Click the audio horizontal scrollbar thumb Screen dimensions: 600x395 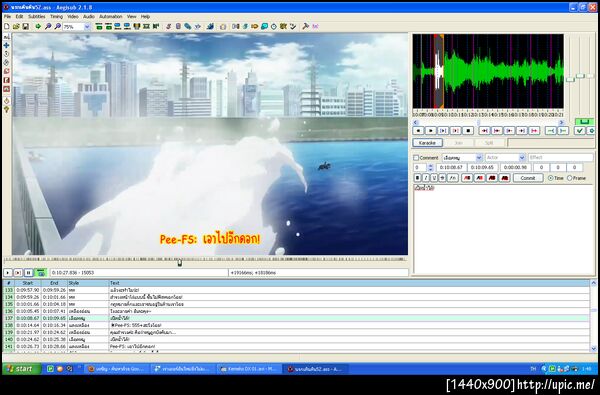(x=478, y=122)
